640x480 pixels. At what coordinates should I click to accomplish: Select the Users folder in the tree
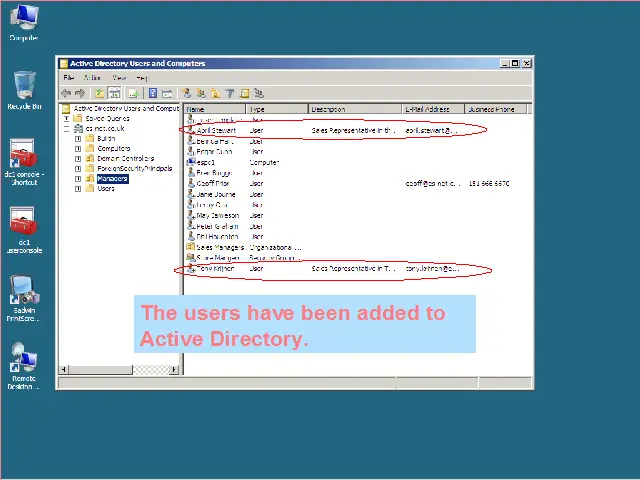106,189
